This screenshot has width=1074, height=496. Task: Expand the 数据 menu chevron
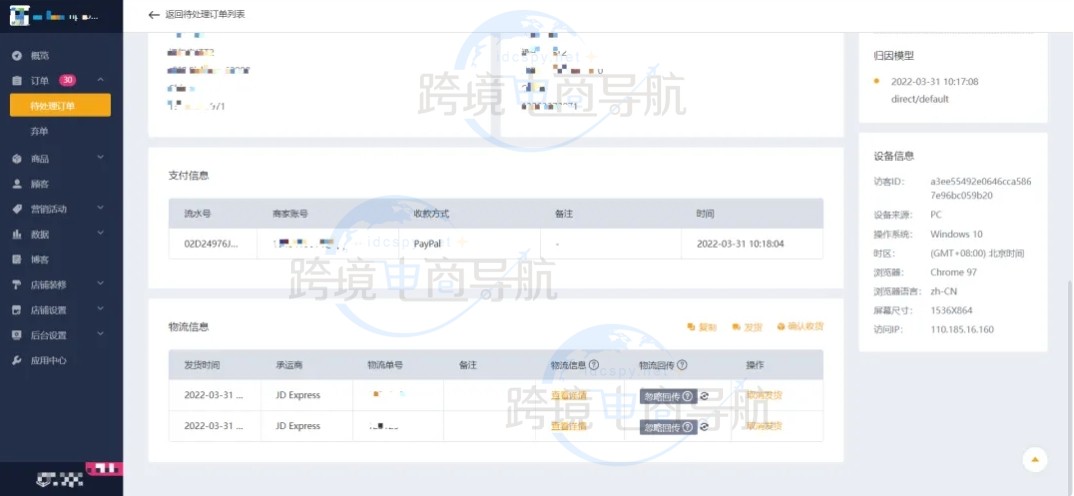coord(101,233)
